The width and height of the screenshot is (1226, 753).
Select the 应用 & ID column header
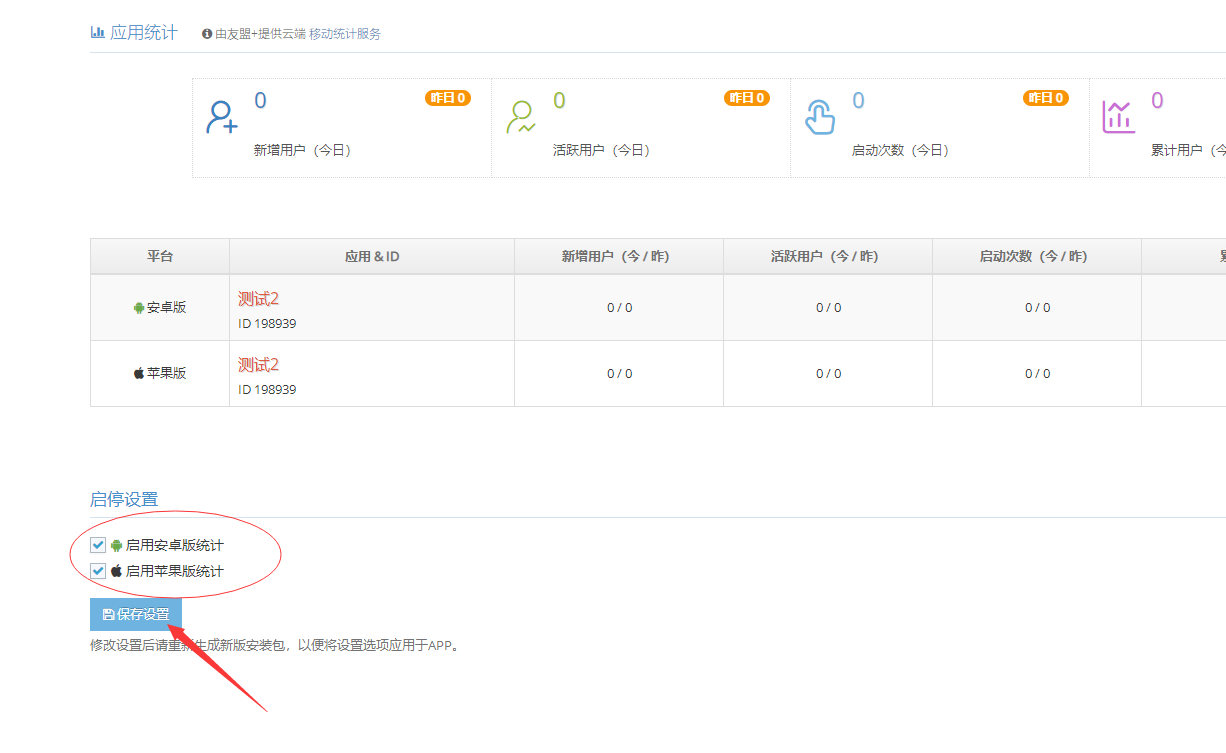click(372, 257)
